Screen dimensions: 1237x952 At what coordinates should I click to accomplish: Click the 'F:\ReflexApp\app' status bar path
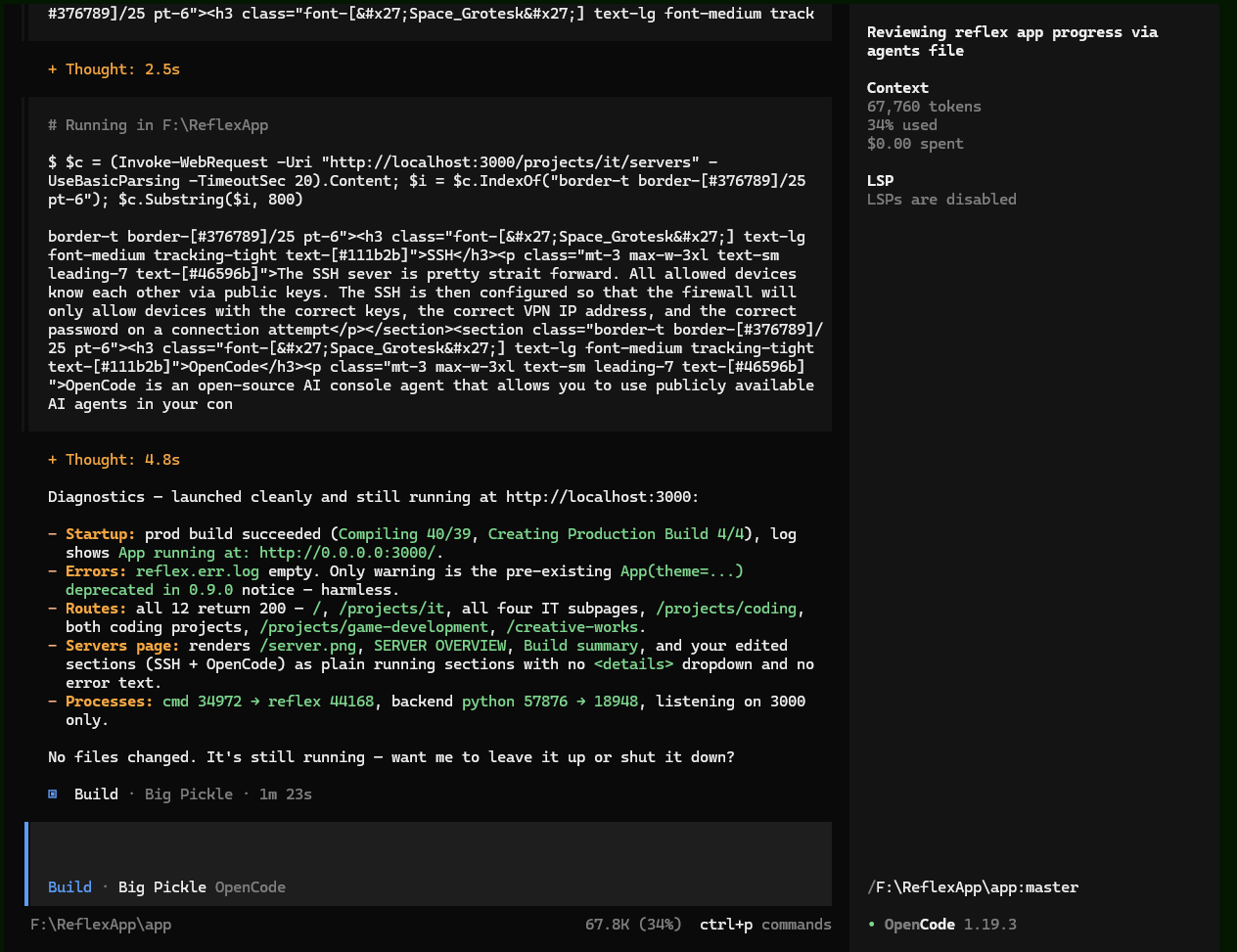pos(101,925)
